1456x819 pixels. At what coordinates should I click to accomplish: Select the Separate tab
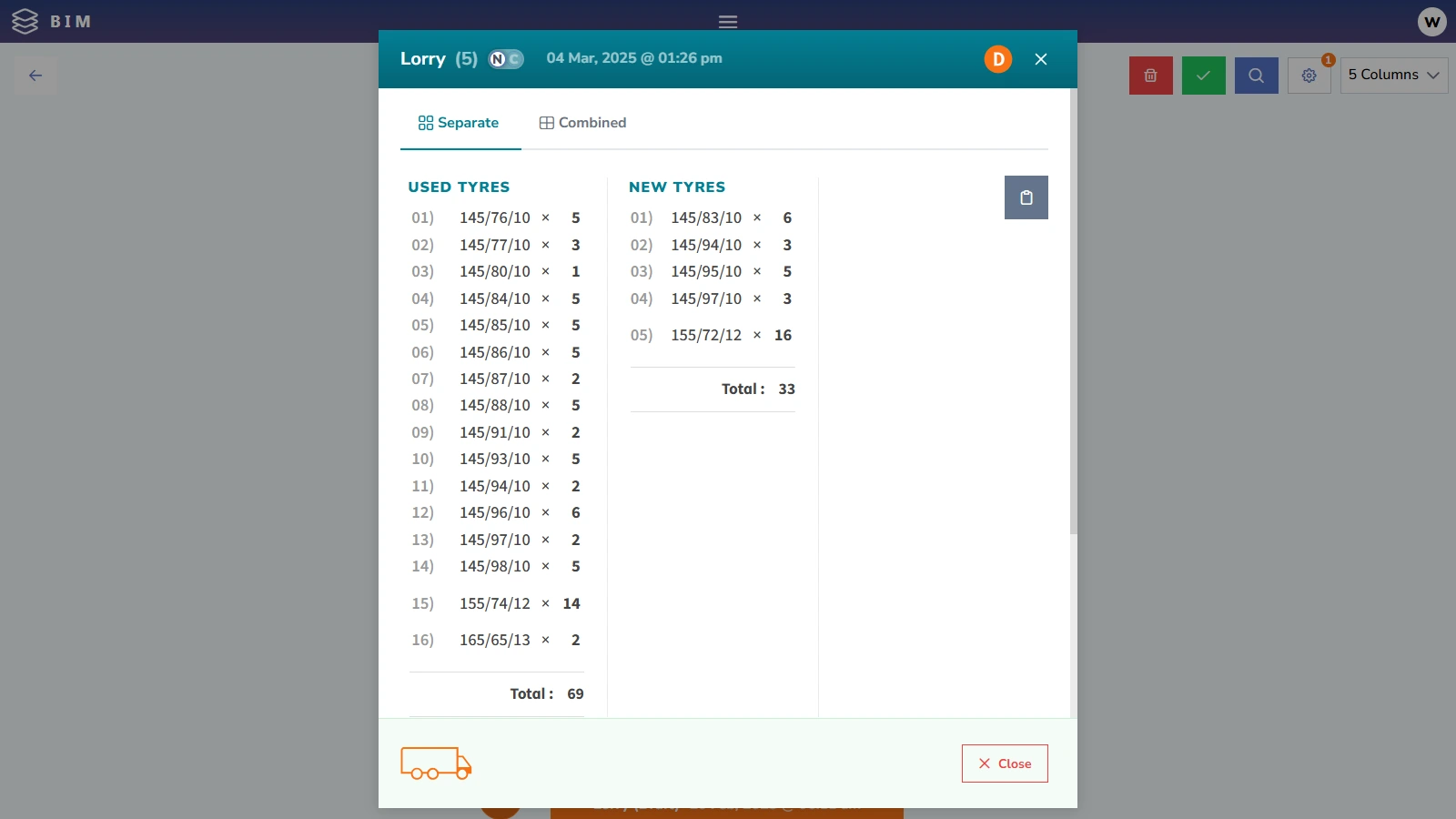point(459,123)
